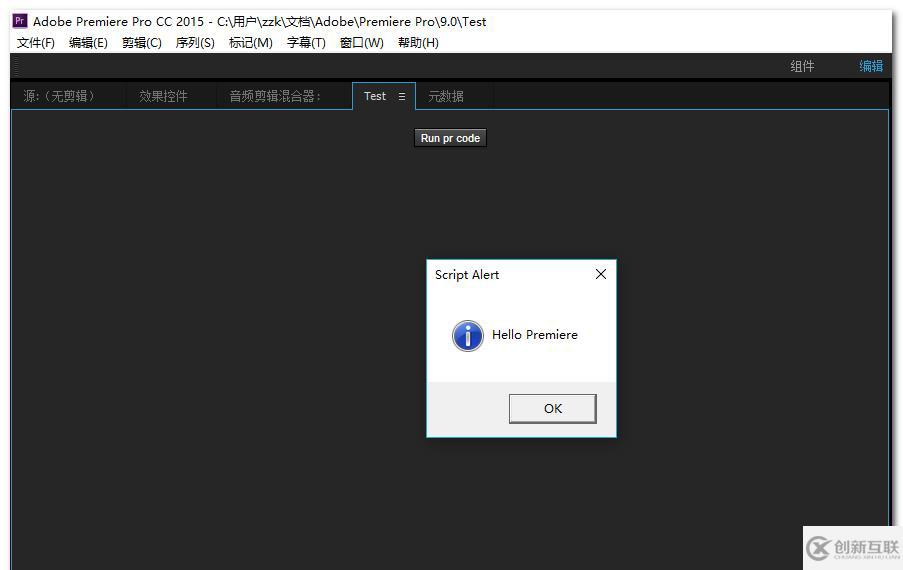Click the blue info icon in Script Alert

468,336
